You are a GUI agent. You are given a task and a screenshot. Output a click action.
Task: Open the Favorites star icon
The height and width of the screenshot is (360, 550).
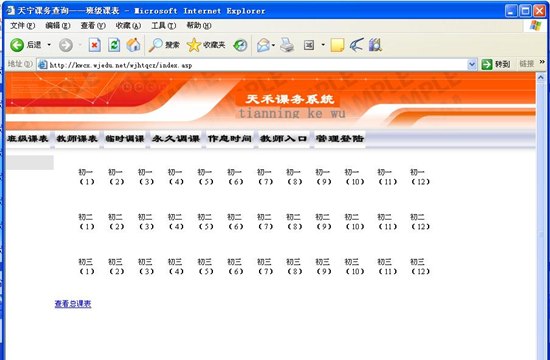[x=194, y=45]
